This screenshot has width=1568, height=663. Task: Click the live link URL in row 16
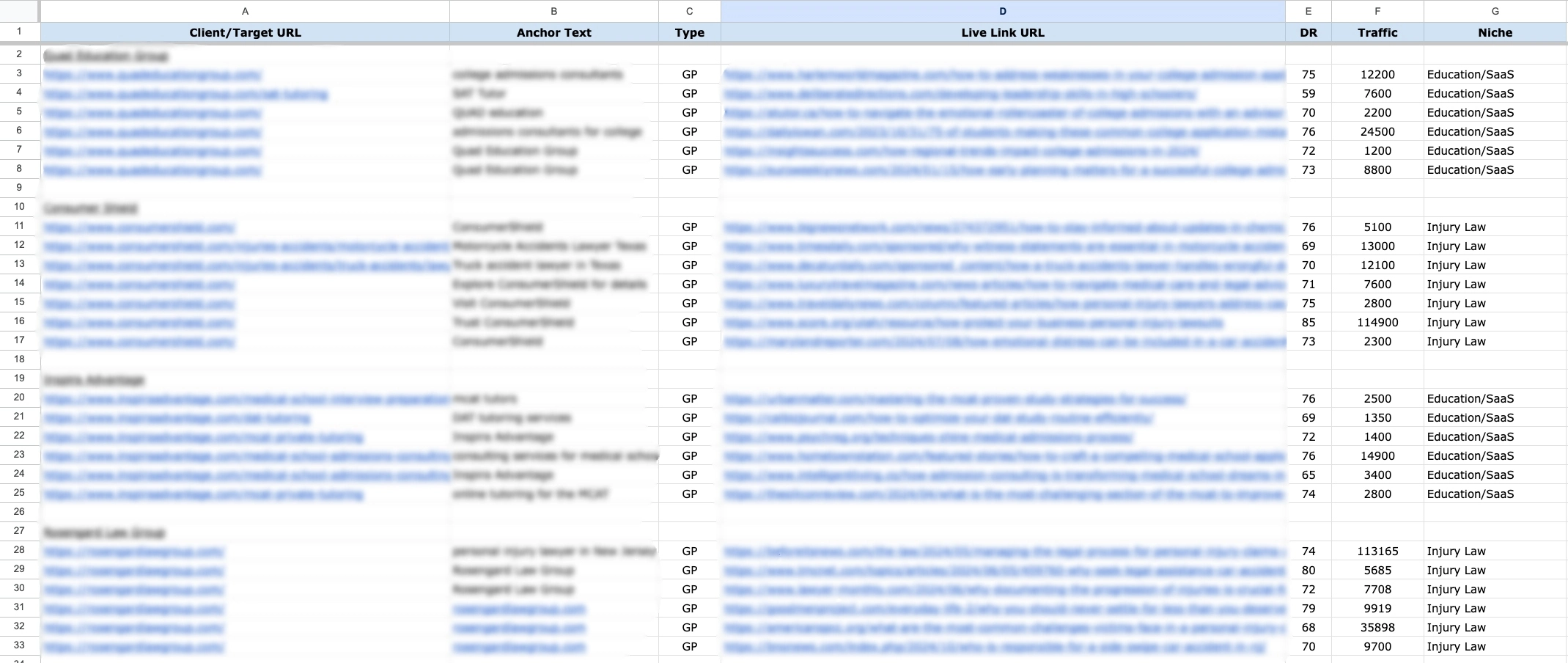point(973,322)
